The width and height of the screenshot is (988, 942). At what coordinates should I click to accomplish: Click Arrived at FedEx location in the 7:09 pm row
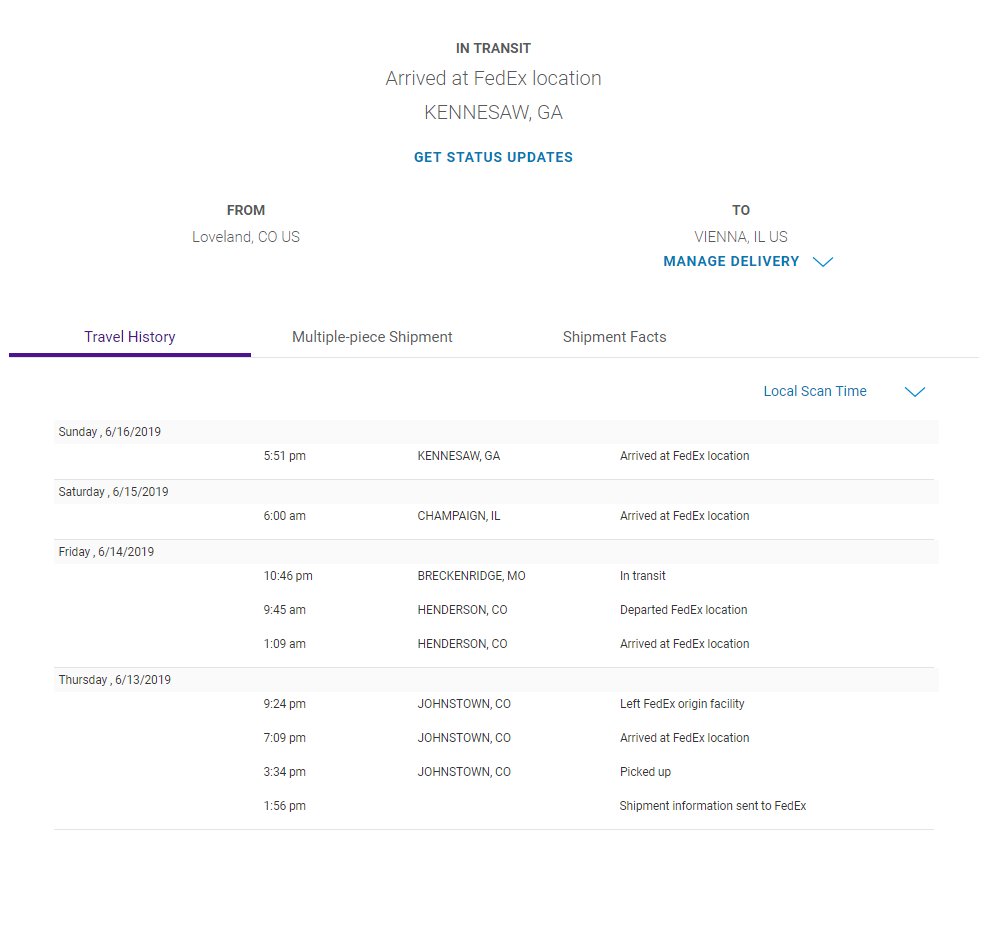tap(684, 737)
